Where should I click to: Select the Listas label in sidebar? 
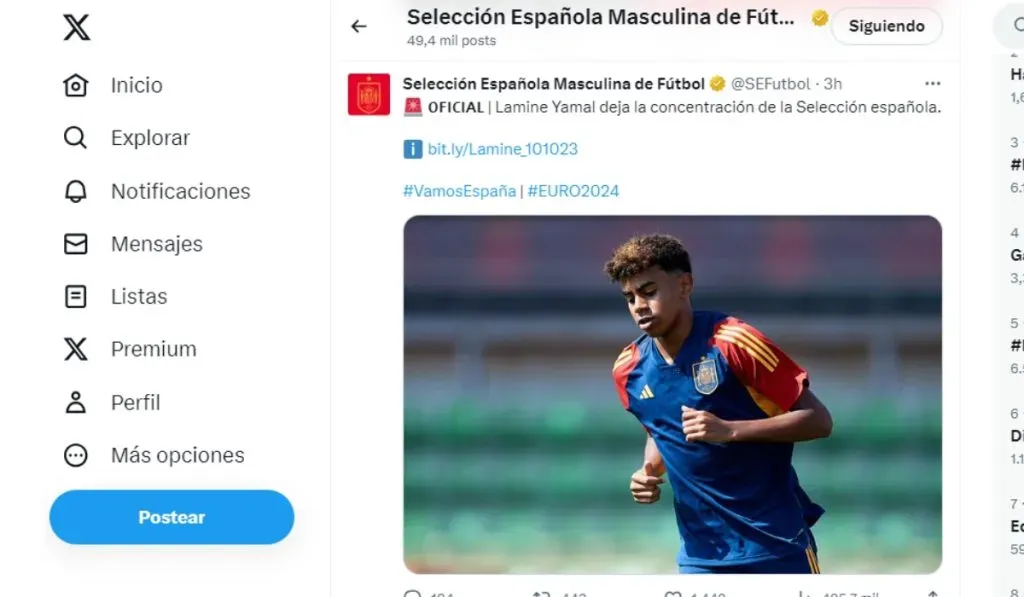139,296
